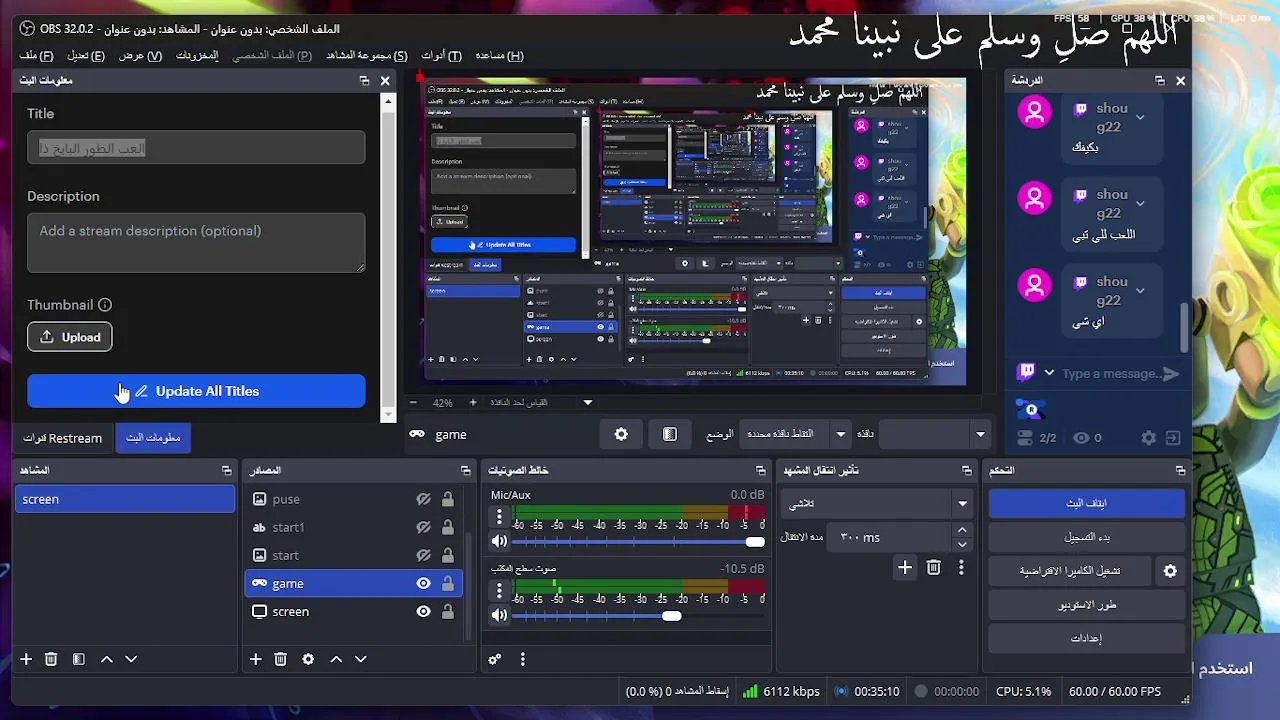Open the window selection dropdown in the source toolbar
The width and height of the screenshot is (1280, 720).
[x=936, y=434]
